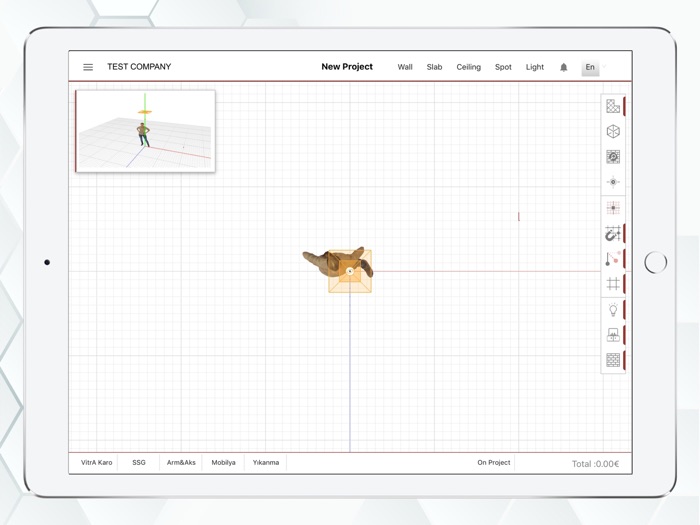The image size is (700, 525).
Task: Click the Total :0.00€ text
Action: pos(595,464)
